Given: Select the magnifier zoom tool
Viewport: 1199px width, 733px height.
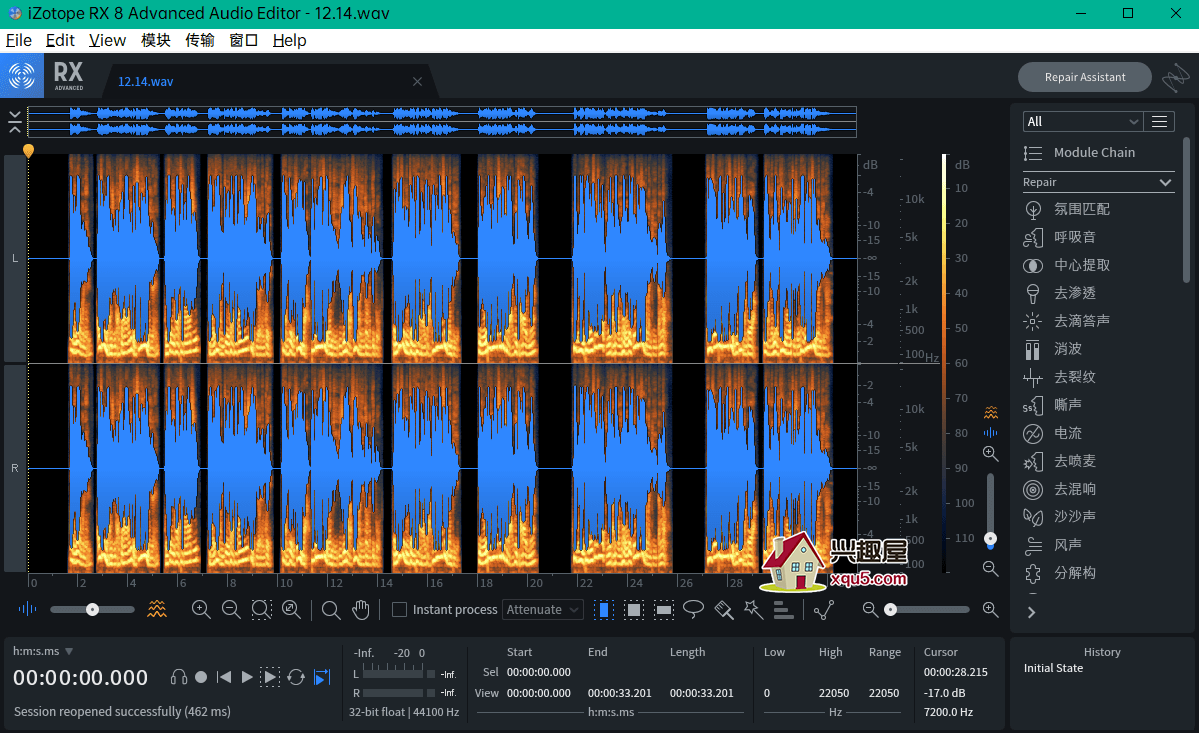Looking at the screenshot, I should click(331, 609).
